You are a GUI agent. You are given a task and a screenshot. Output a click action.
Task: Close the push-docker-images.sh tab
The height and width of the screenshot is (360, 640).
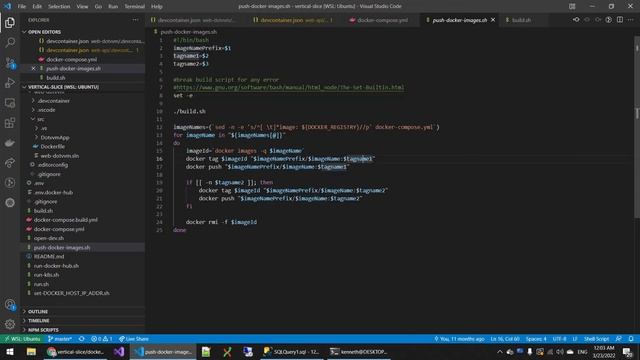click(x=493, y=20)
